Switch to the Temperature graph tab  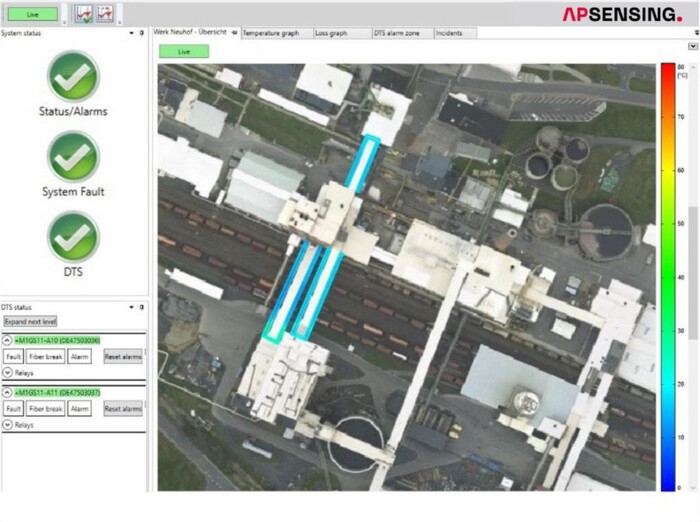270,33
